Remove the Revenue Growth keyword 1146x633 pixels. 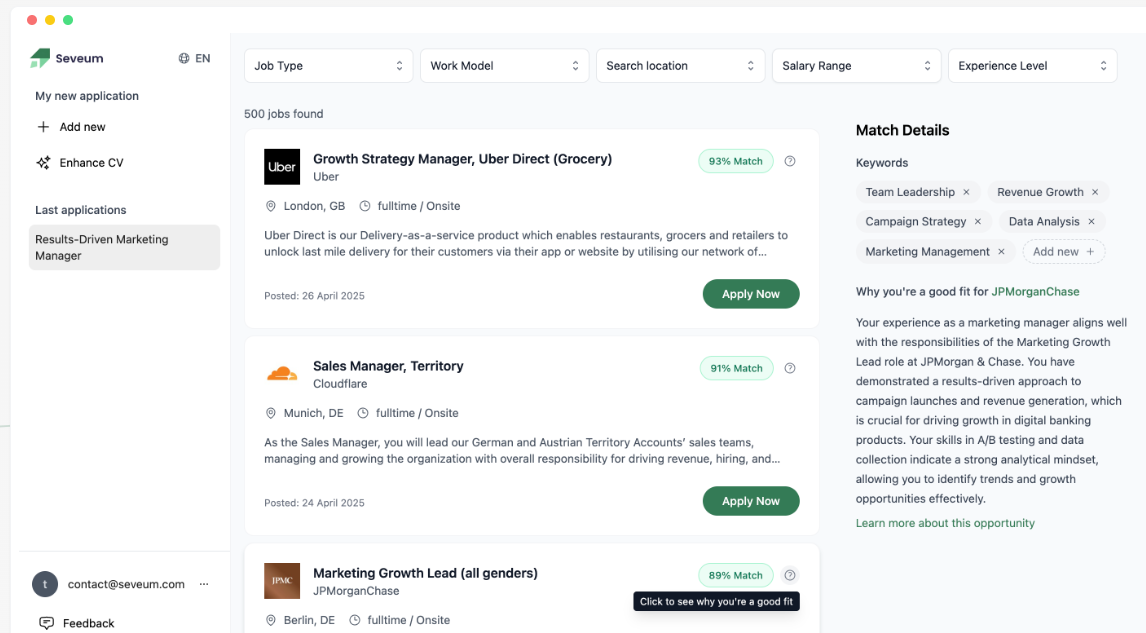(1095, 192)
